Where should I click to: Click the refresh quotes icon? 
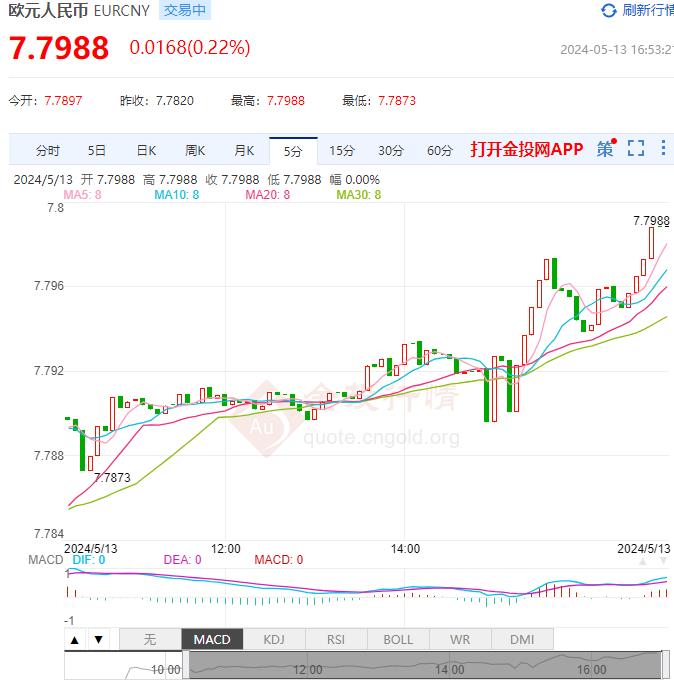[609, 11]
